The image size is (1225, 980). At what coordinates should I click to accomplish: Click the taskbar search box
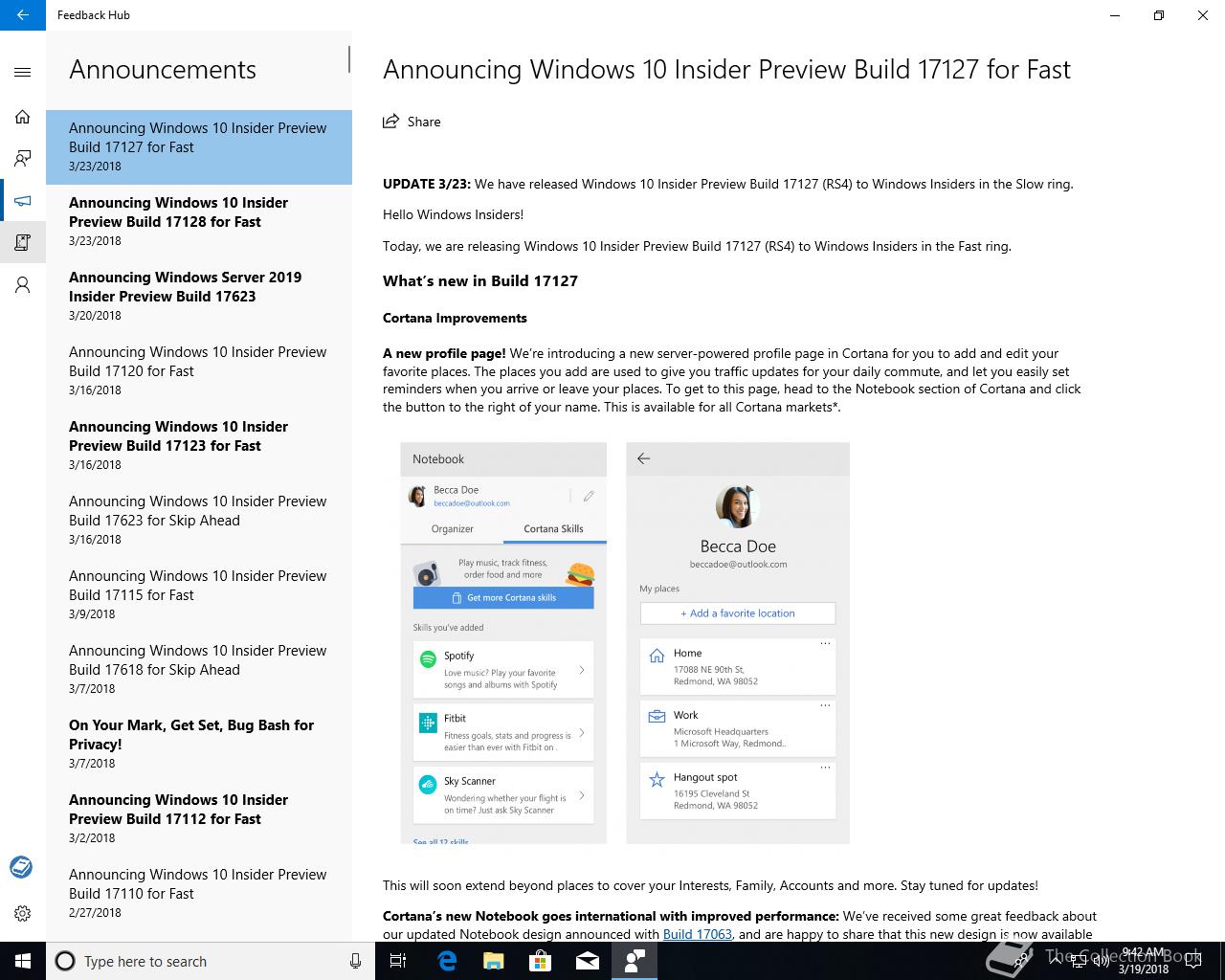click(x=211, y=961)
